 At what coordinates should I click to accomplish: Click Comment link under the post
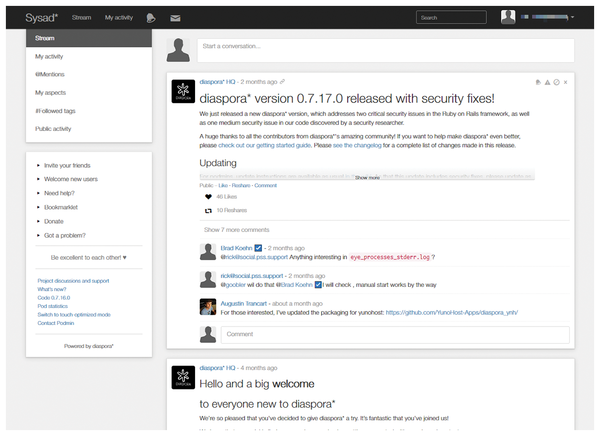click(x=266, y=186)
